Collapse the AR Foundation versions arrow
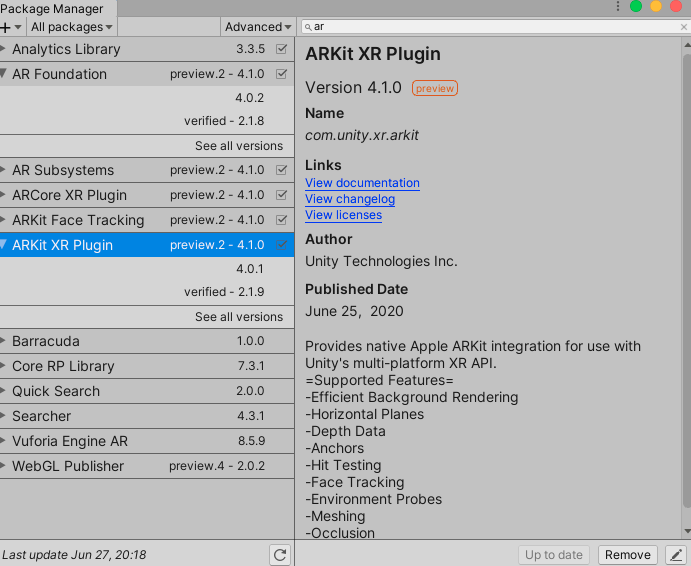The height and width of the screenshot is (566, 691). pos(3,73)
